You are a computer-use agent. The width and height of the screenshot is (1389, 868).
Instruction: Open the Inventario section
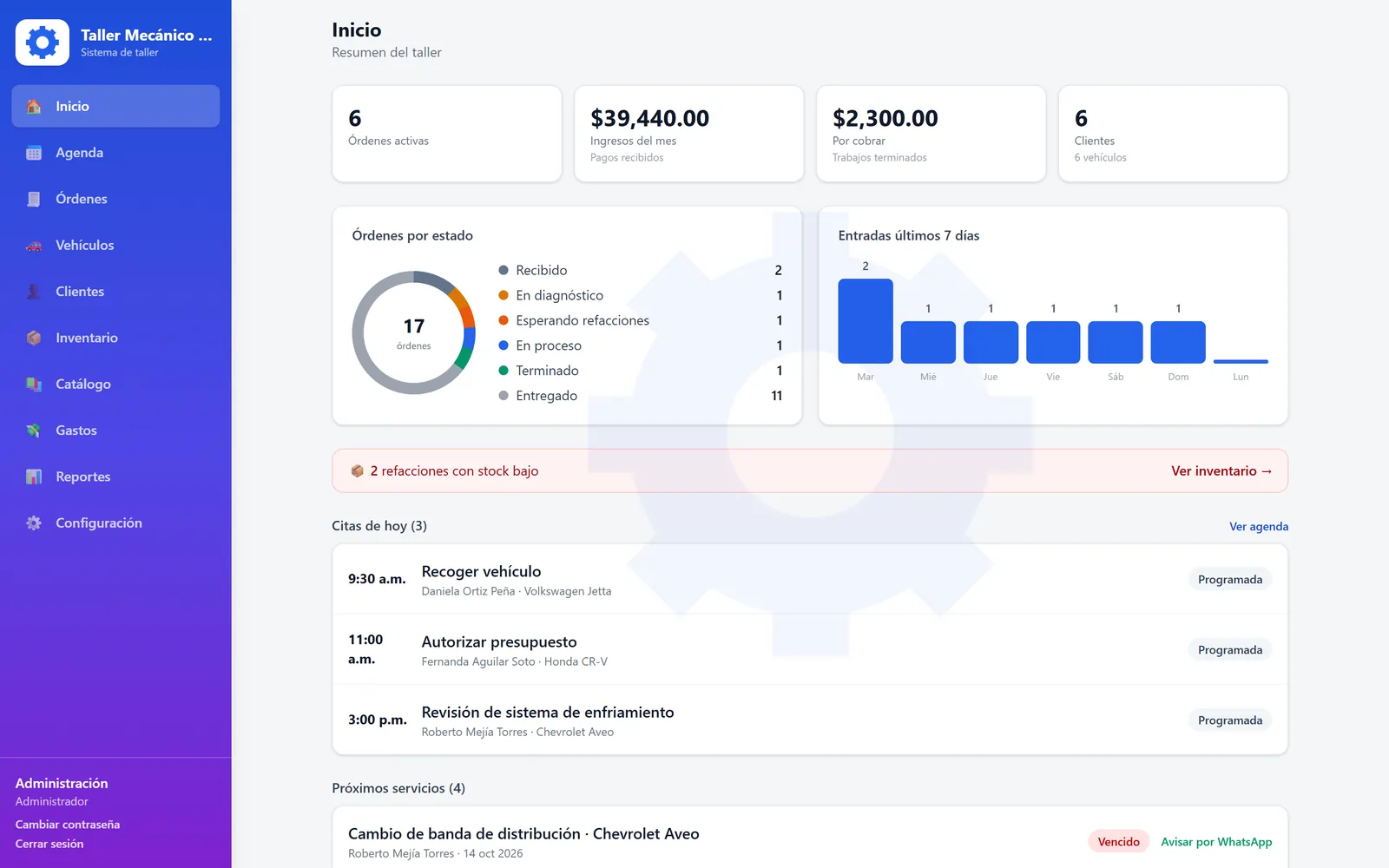[x=115, y=338]
